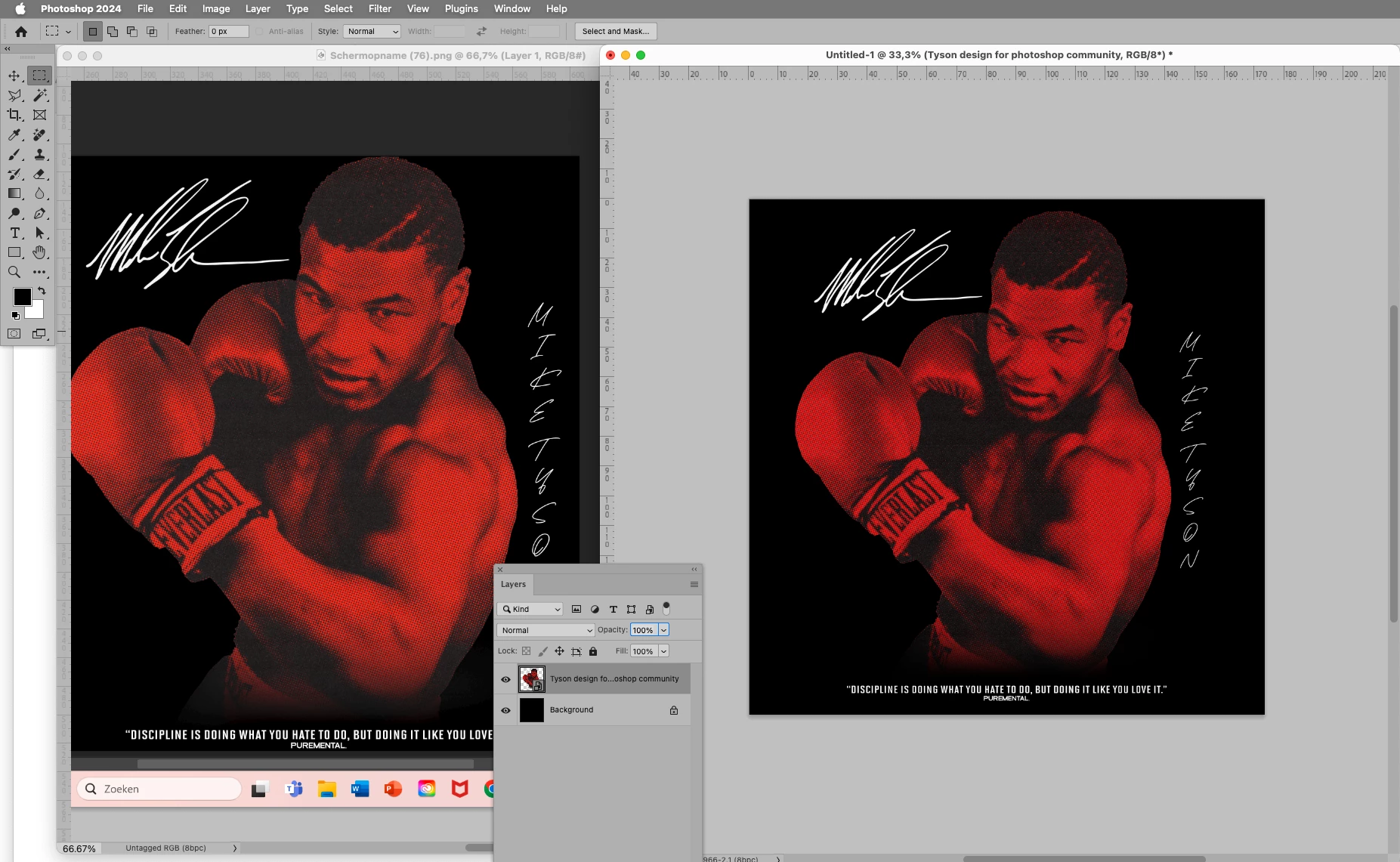This screenshot has width=1400, height=862.
Task: Choose Add to selection mode
Action: click(113, 31)
